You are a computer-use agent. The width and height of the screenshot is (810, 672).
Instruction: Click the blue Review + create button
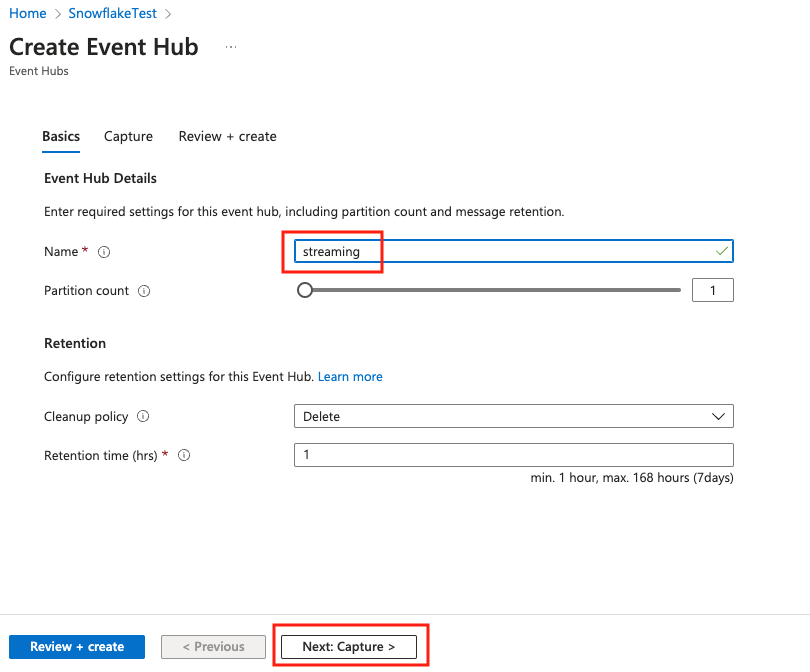tap(77, 647)
